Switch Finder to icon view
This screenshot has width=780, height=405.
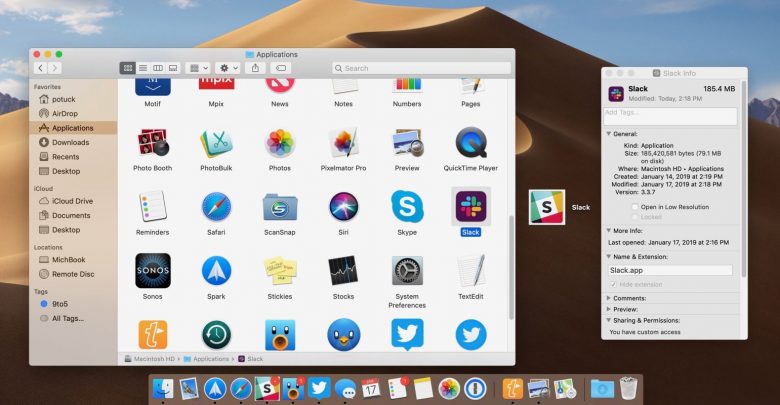[x=128, y=68]
